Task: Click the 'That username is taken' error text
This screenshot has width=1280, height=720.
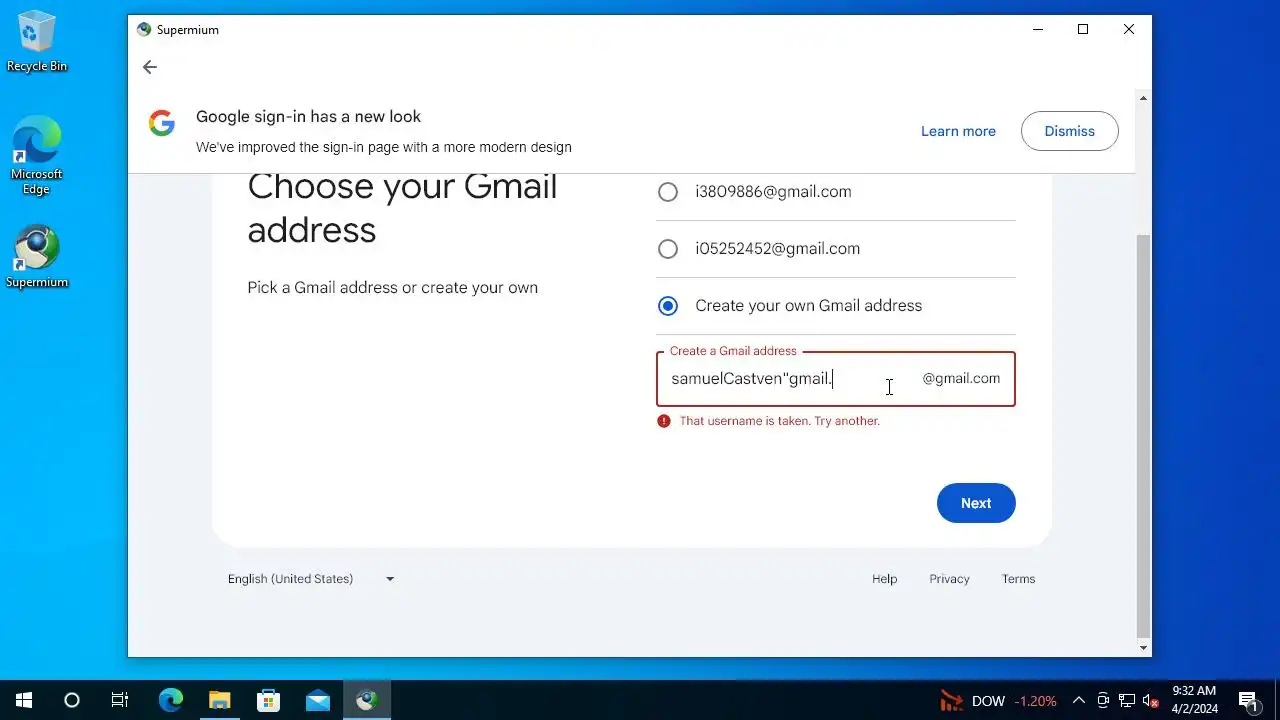Action: coord(780,421)
